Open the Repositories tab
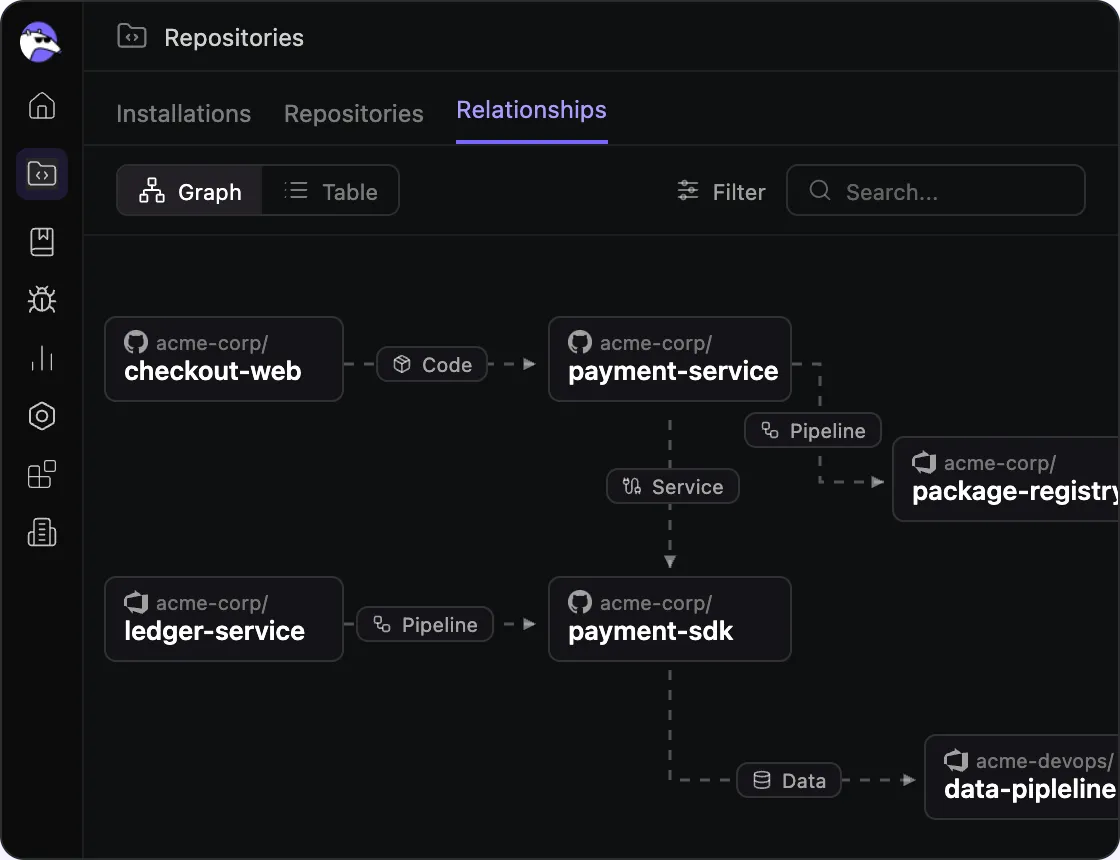The image size is (1120, 860). pos(354,114)
